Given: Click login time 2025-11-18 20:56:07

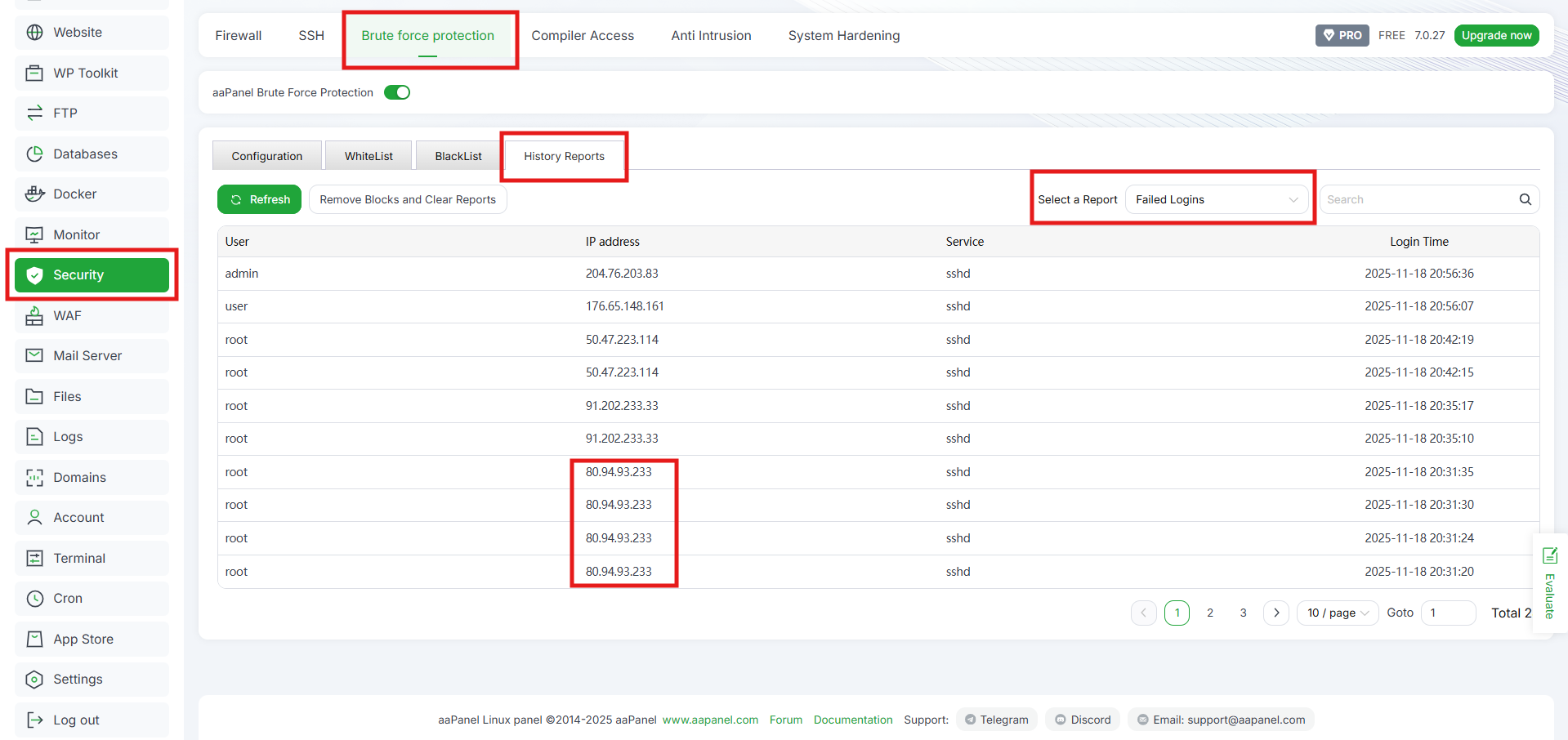Looking at the screenshot, I should [x=1419, y=306].
